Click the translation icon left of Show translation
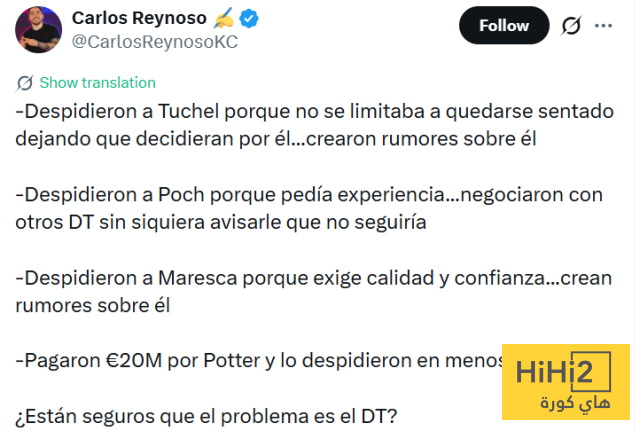Screen dimensions: 640x431 click(25, 82)
